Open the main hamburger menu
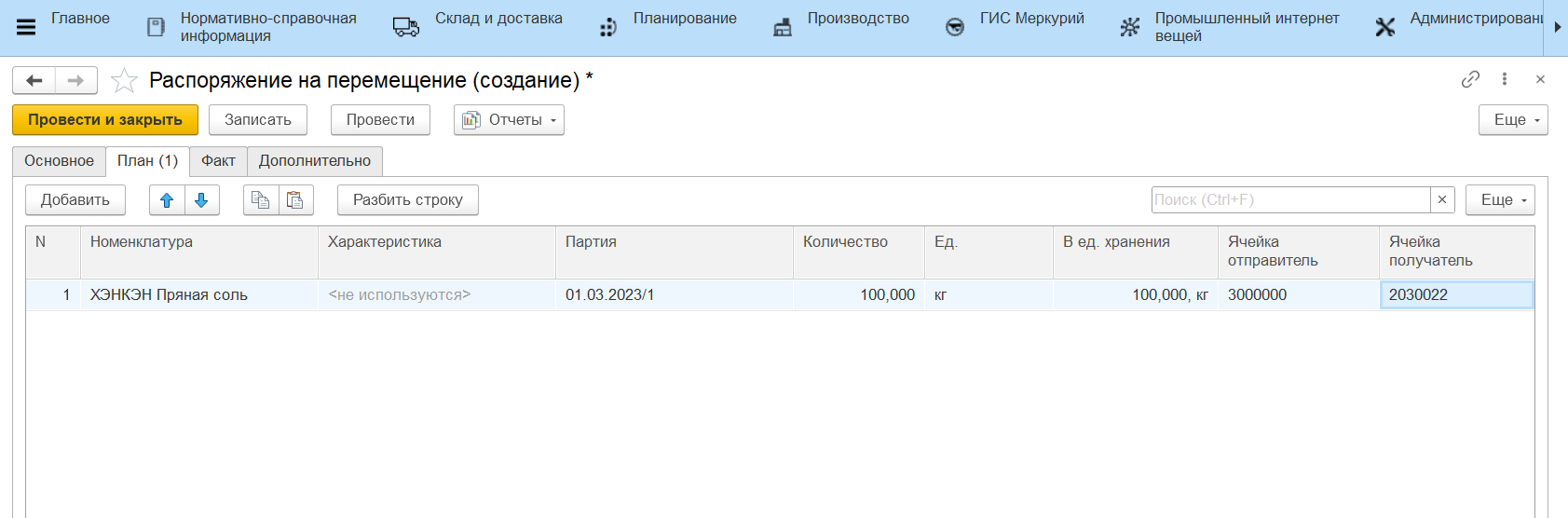 pyautogui.click(x=26, y=27)
